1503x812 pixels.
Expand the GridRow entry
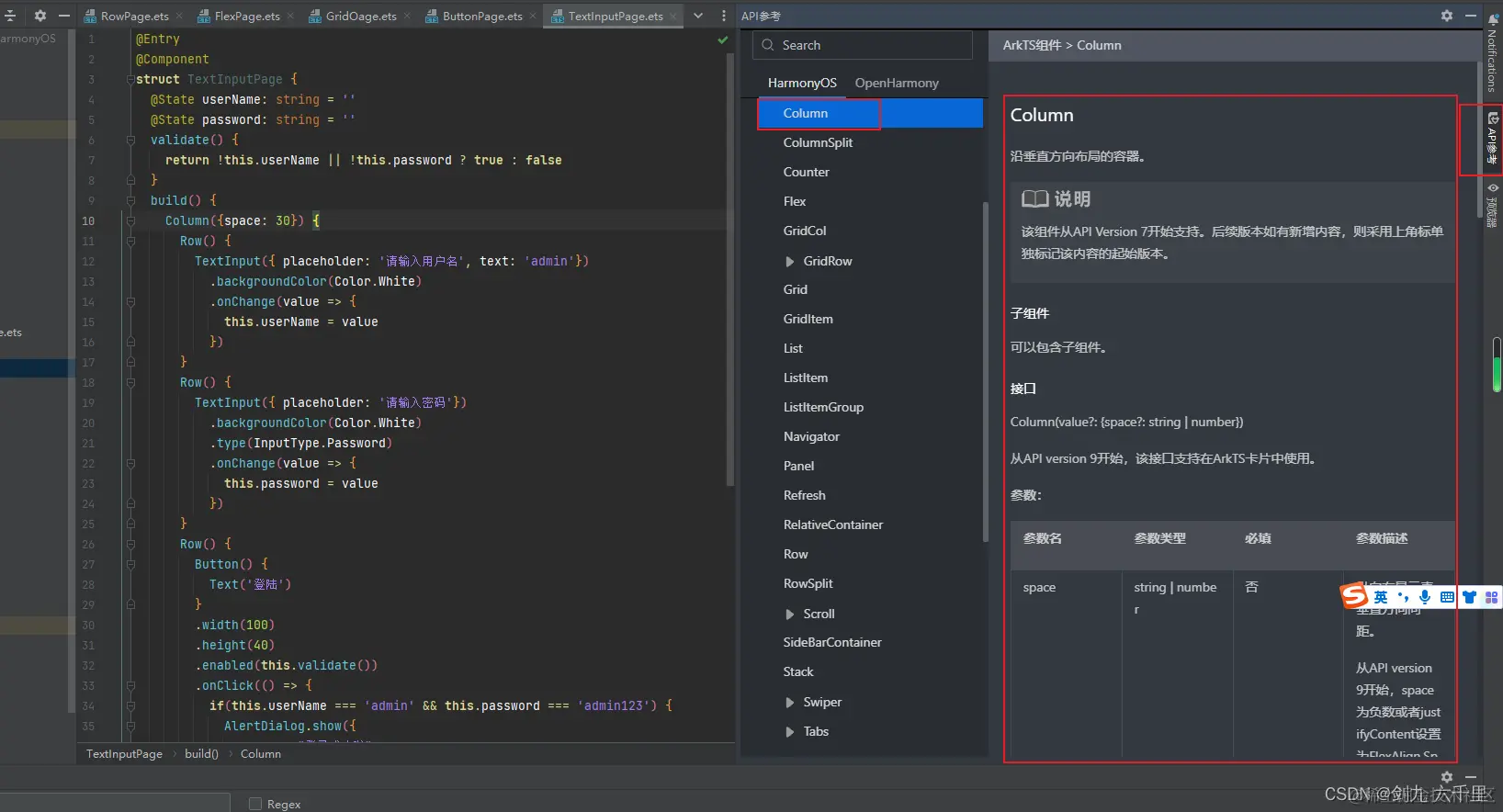(x=790, y=262)
